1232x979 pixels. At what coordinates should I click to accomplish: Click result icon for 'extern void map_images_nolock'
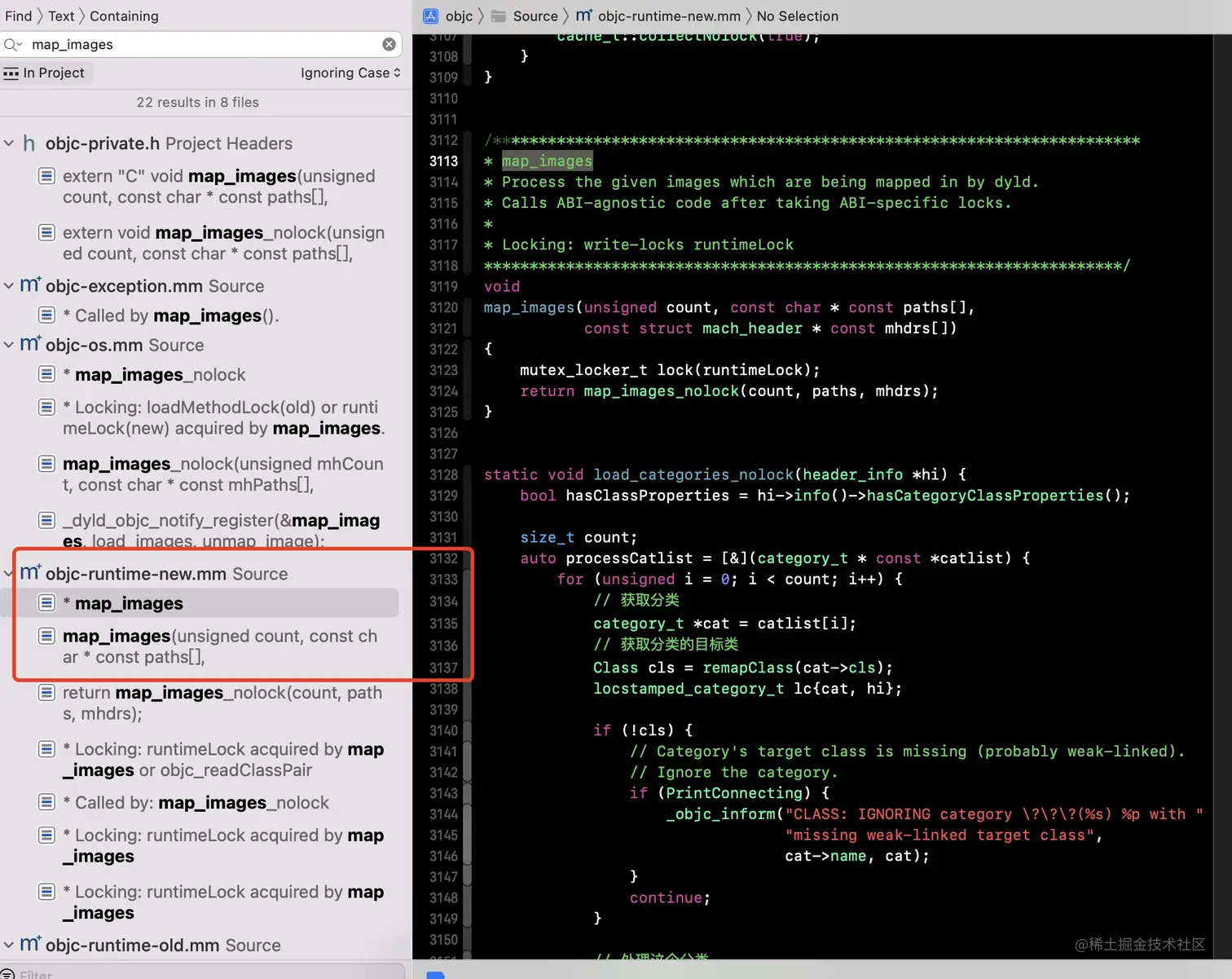(x=47, y=232)
